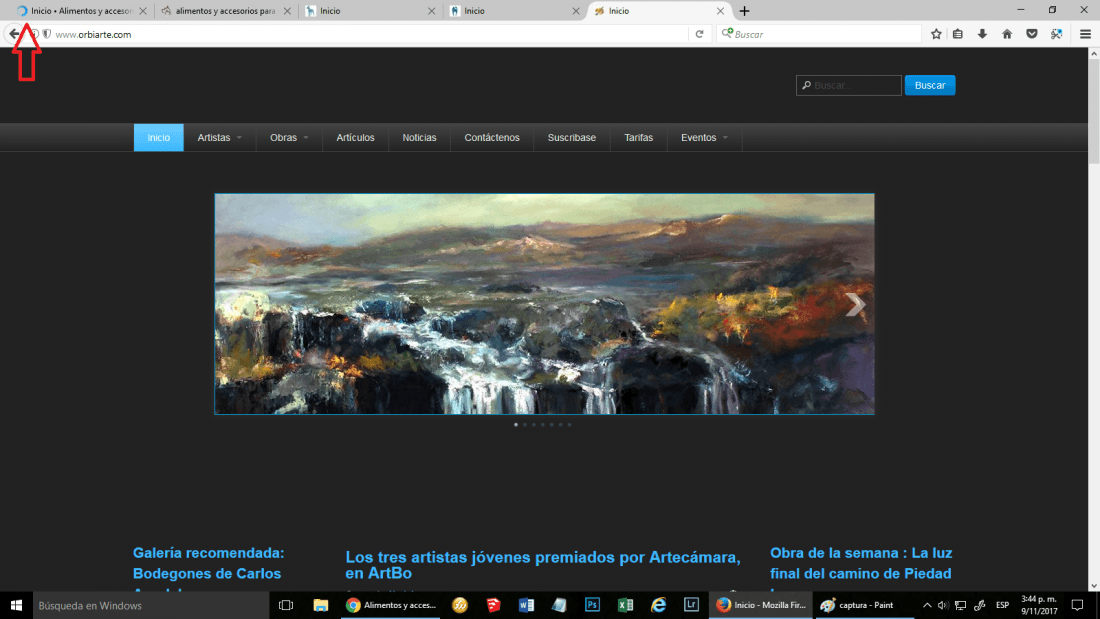Open Lightroom from the taskbar
Viewport: 1100px width, 619px height.
pyautogui.click(x=691, y=605)
